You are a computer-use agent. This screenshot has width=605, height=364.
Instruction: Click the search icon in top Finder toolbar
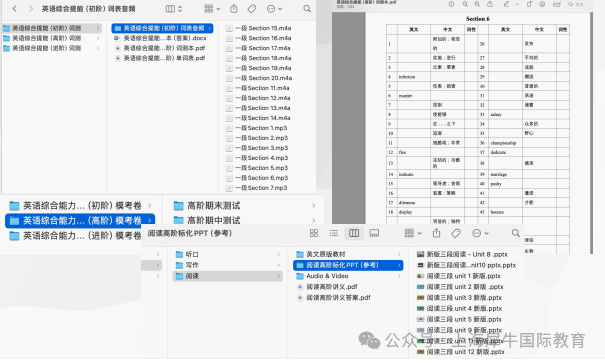coord(307,8)
